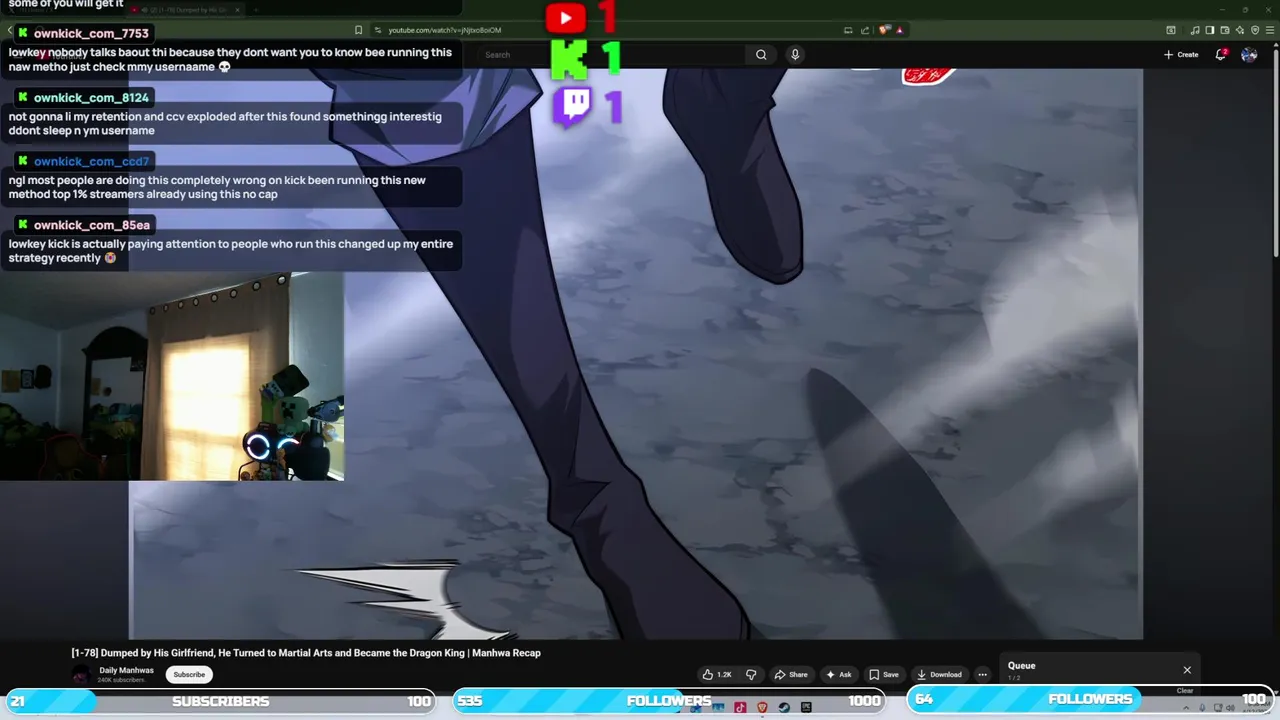Open the YouTube account avatar menu
1280x720 pixels.
[1249, 55]
